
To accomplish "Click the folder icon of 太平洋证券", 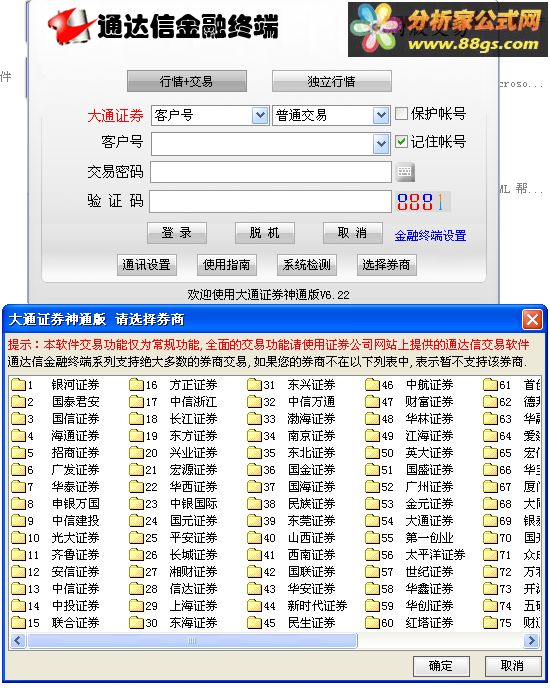I will pyautogui.click(x=373, y=555).
